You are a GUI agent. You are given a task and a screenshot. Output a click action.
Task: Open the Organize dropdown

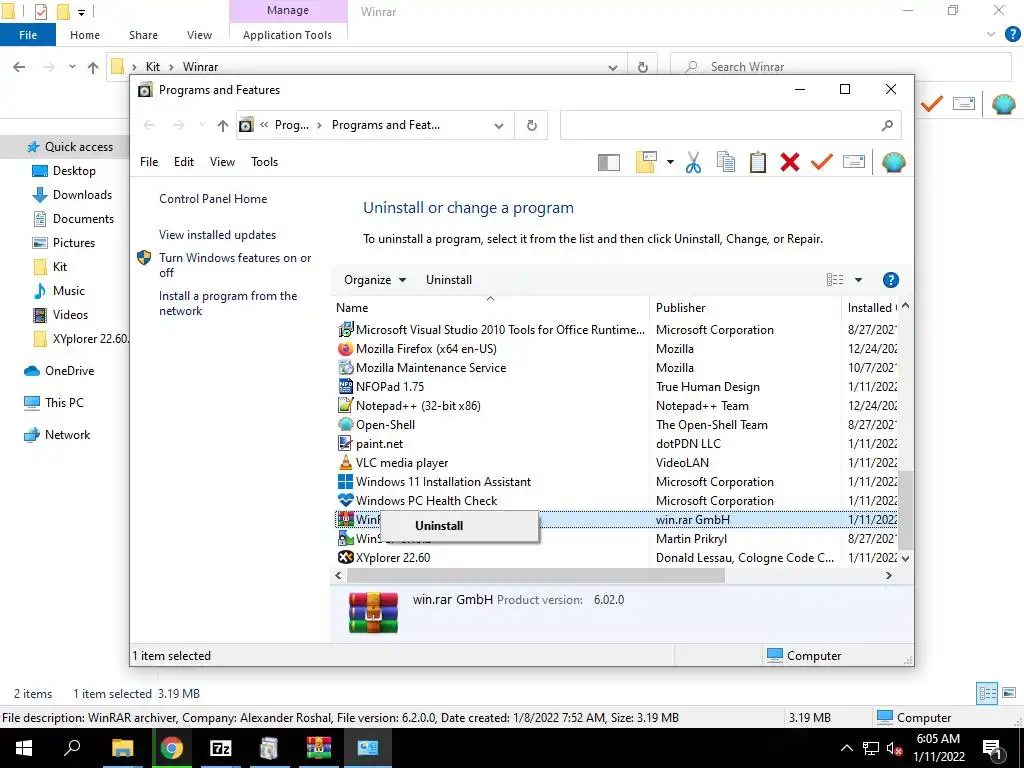click(375, 280)
